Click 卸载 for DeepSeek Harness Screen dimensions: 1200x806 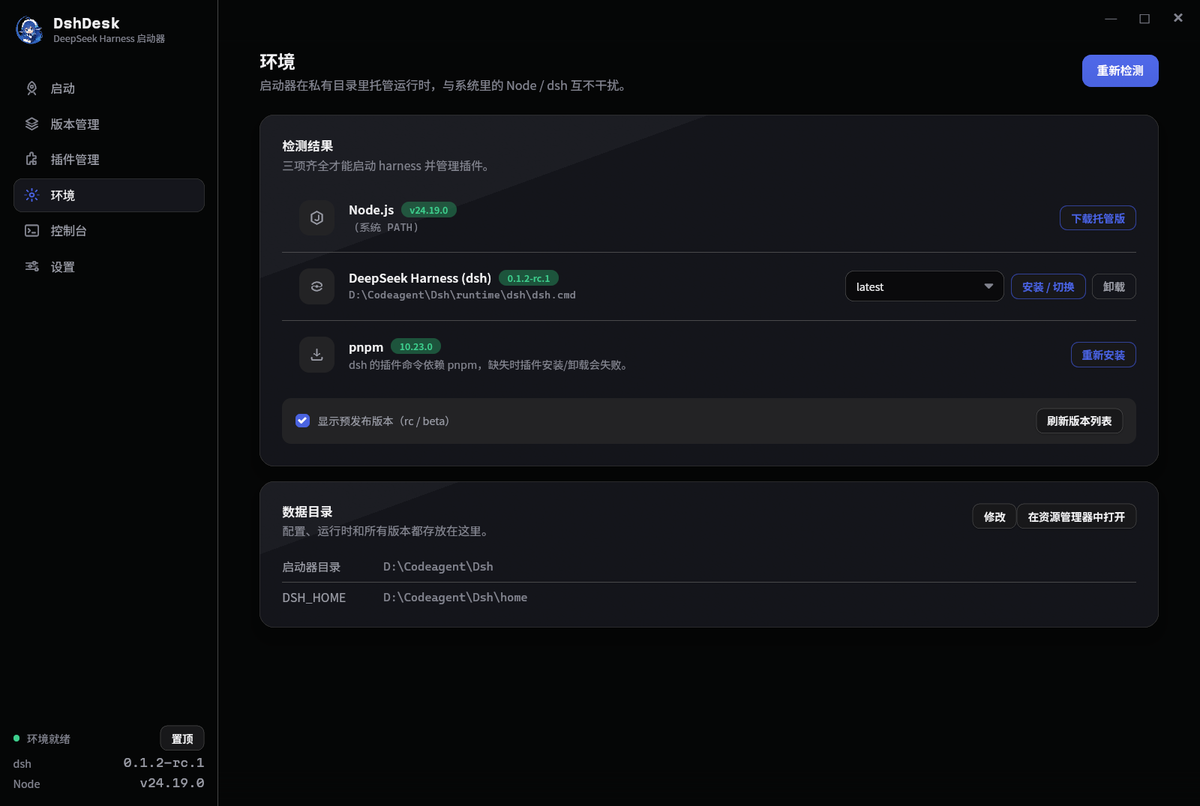[x=1114, y=286]
